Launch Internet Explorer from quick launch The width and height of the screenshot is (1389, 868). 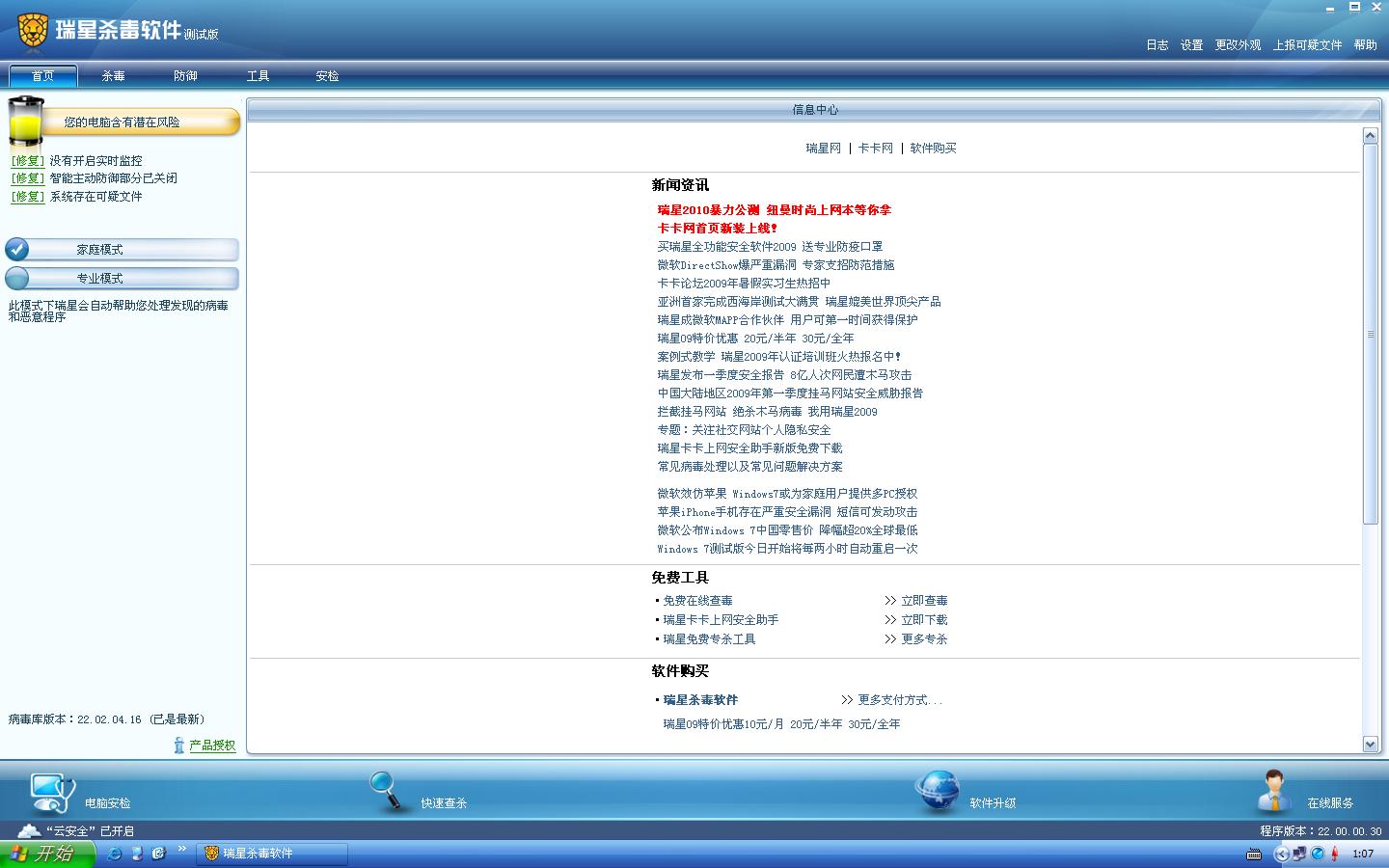[115, 854]
